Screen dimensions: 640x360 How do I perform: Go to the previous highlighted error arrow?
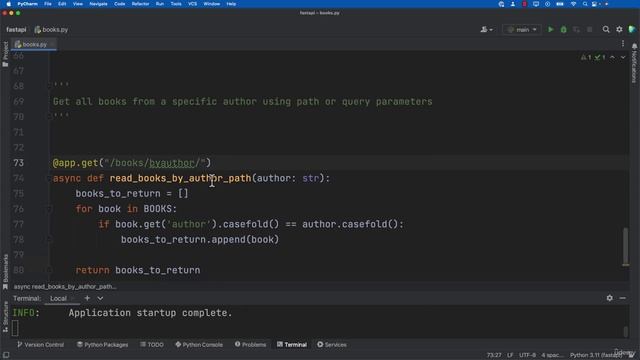(612, 57)
